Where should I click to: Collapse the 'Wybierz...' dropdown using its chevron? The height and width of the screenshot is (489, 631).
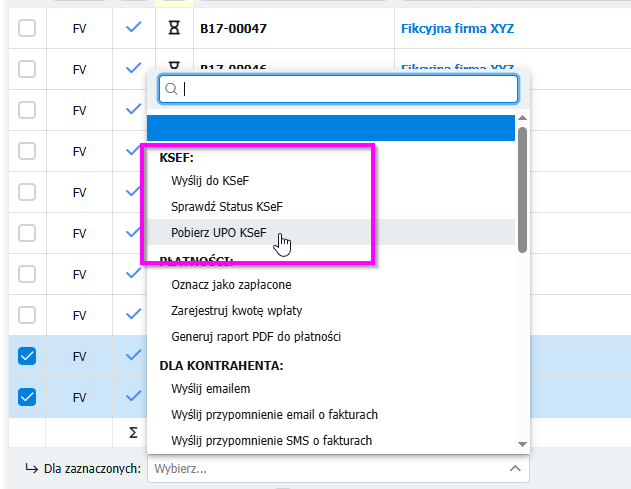pyautogui.click(x=514, y=468)
